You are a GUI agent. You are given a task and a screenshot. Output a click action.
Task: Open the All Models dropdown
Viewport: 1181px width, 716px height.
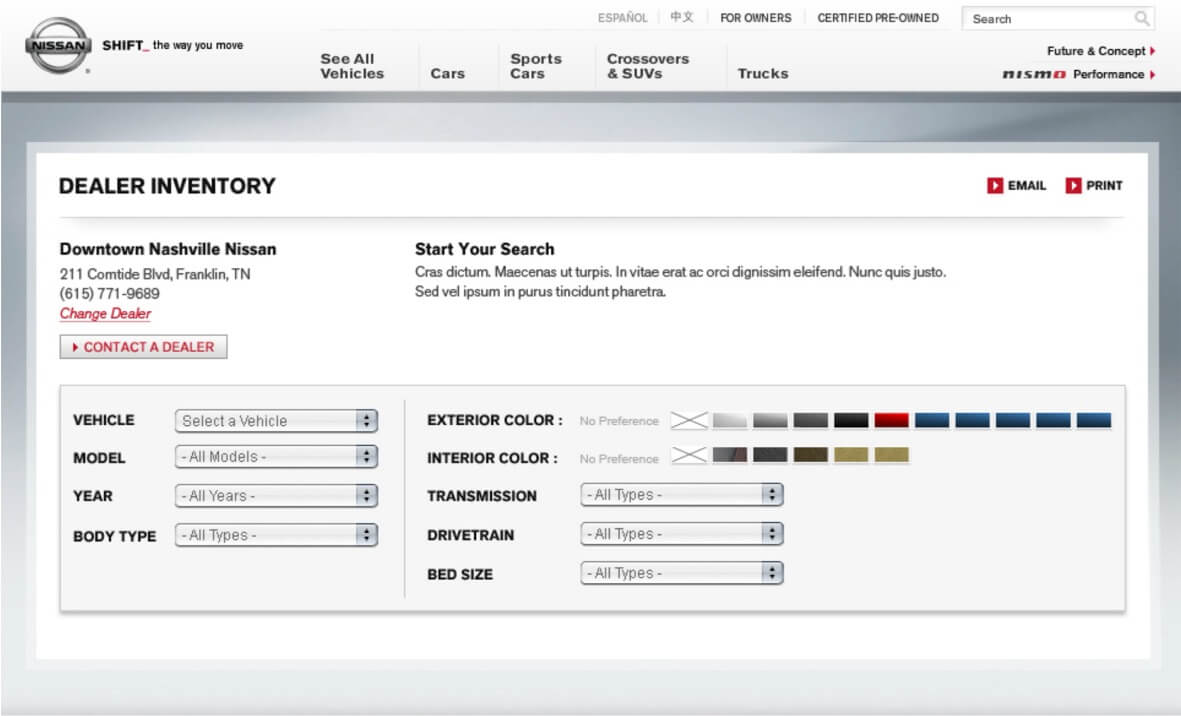click(276, 456)
